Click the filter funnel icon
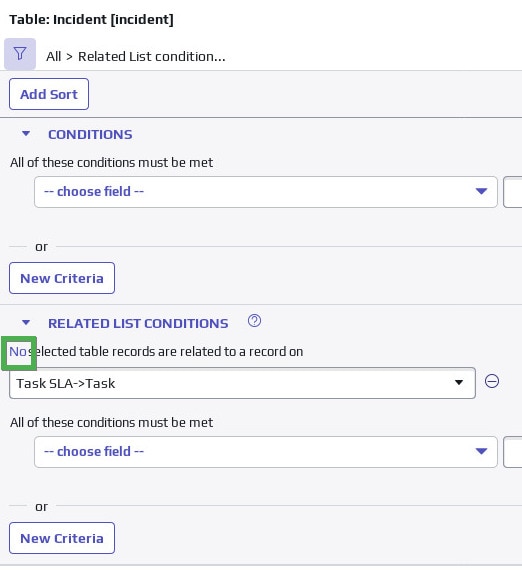522x575 pixels. click(x=20, y=54)
